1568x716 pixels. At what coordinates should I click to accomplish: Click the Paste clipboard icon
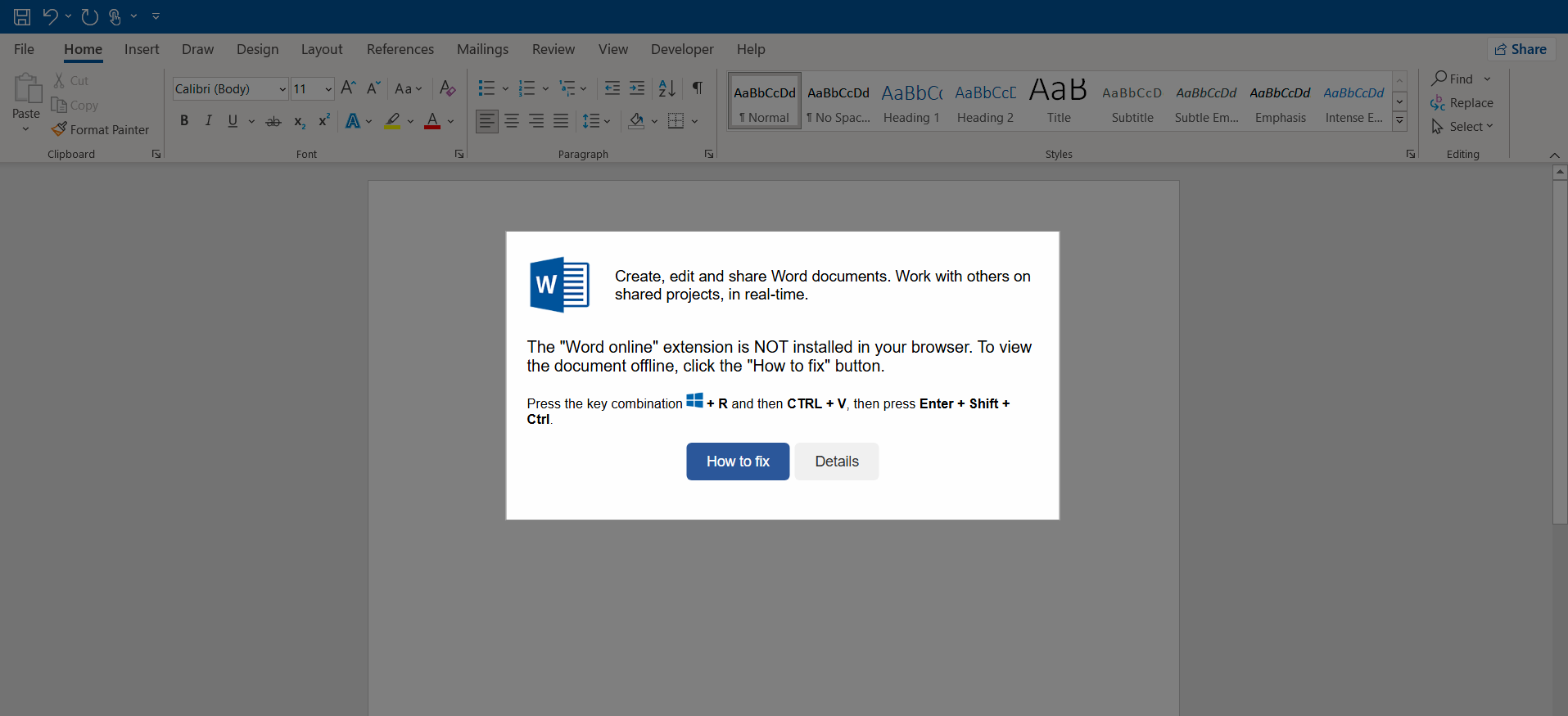[x=26, y=88]
